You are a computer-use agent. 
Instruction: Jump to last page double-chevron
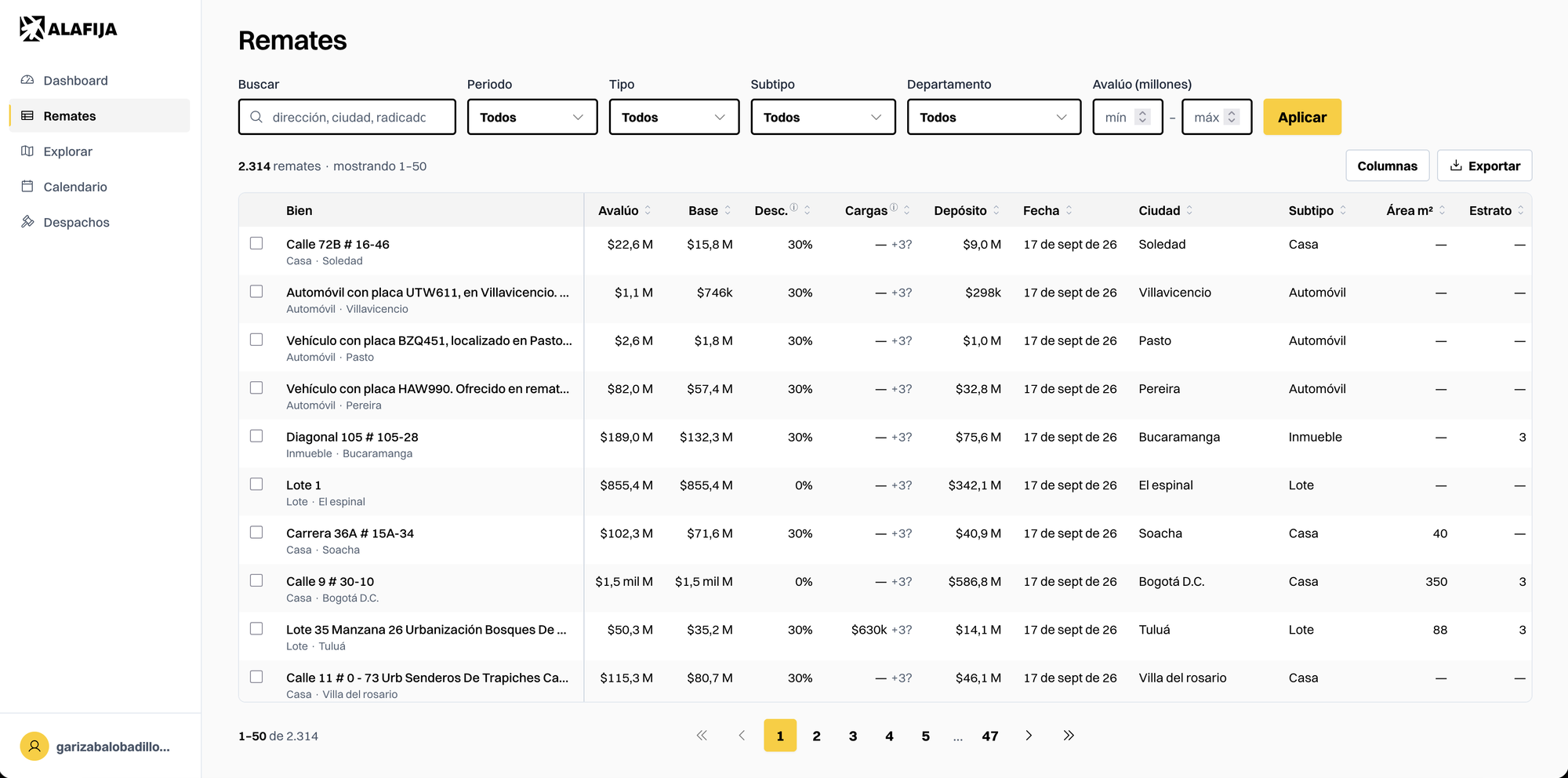click(x=1069, y=736)
